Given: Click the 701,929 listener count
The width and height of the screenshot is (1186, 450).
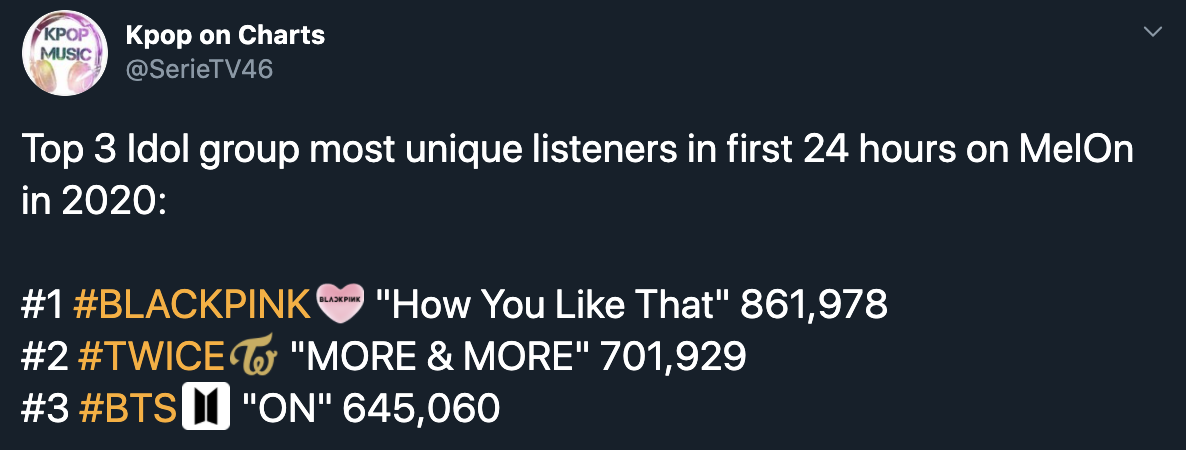Looking at the screenshot, I should coord(672,357).
